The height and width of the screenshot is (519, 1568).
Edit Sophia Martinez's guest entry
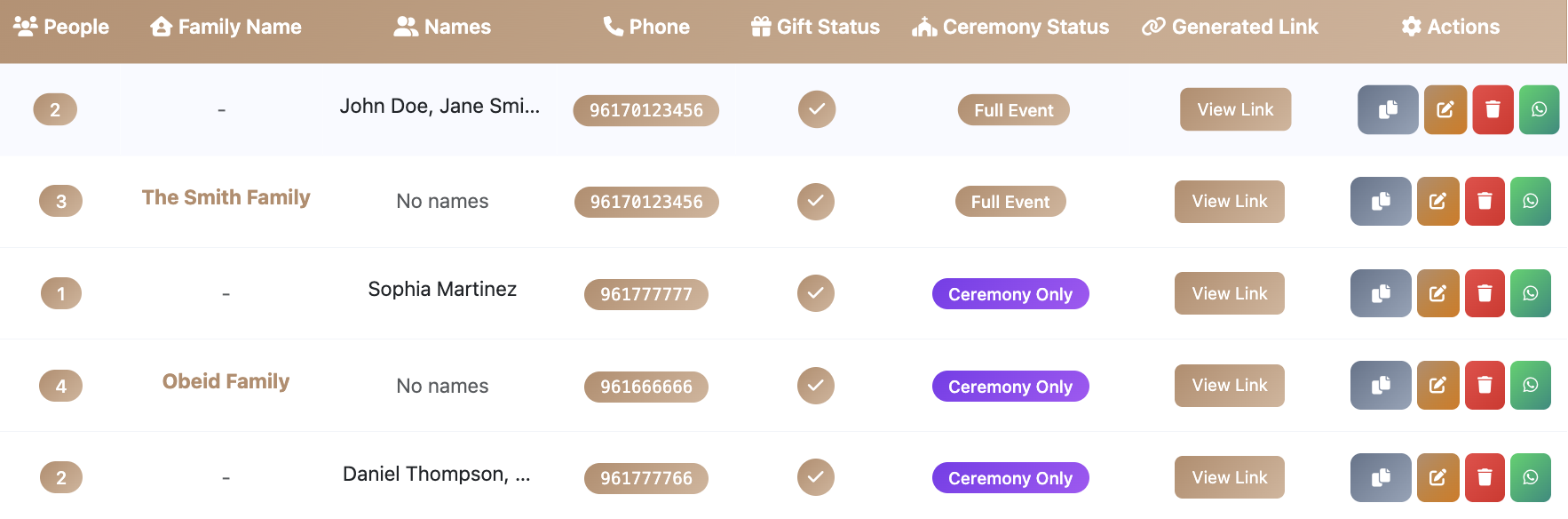[x=1437, y=293]
